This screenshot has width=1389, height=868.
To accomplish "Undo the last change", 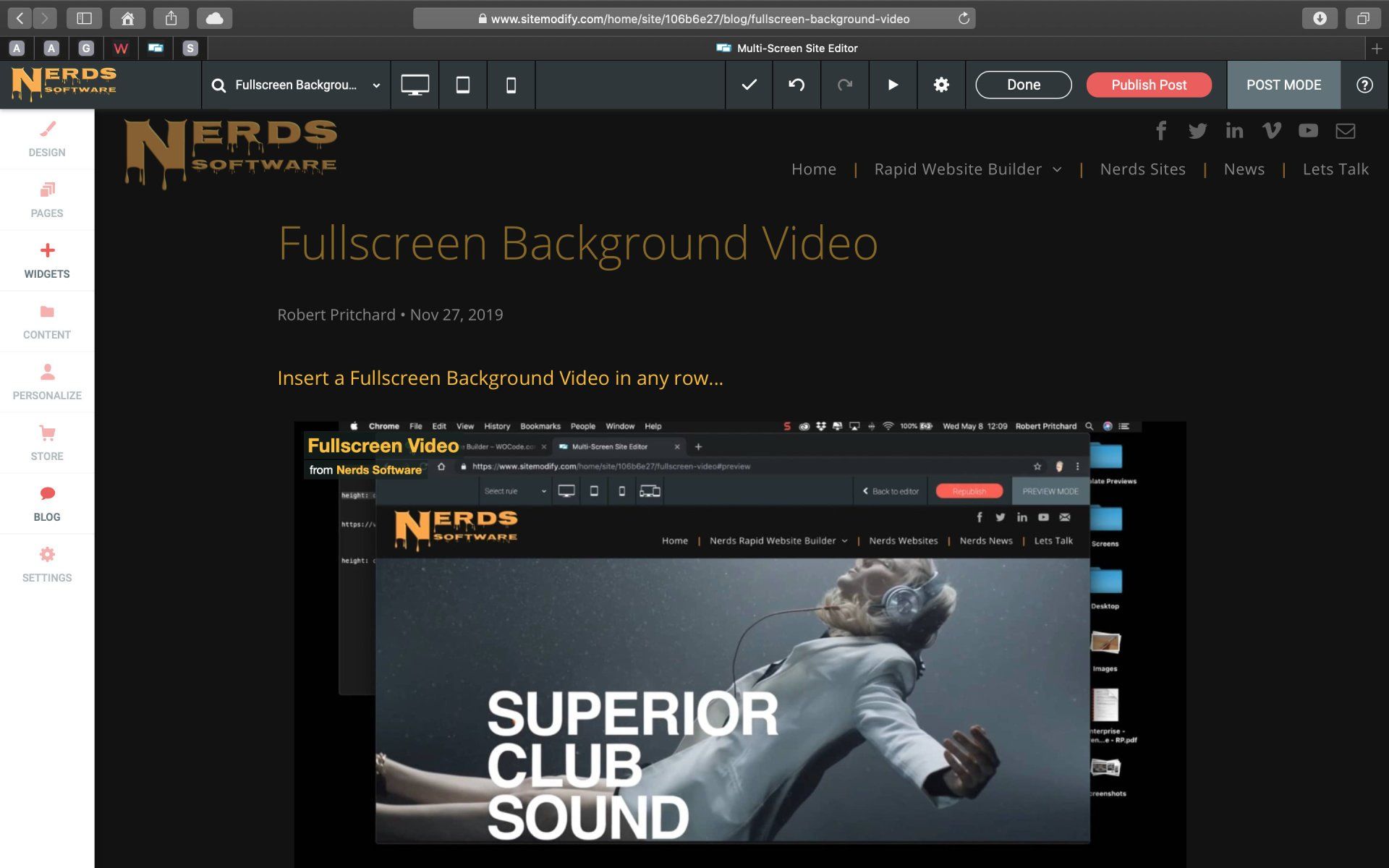I will pyautogui.click(x=797, y=85).
